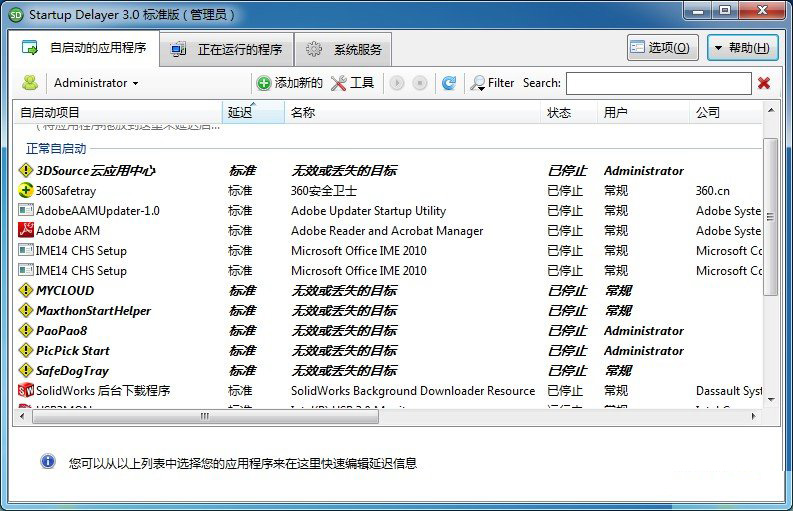Viewport: 793px width, 511px height.
Task: Click PaoPao8 row's Administrator user cell
Action: pos(643,330)
